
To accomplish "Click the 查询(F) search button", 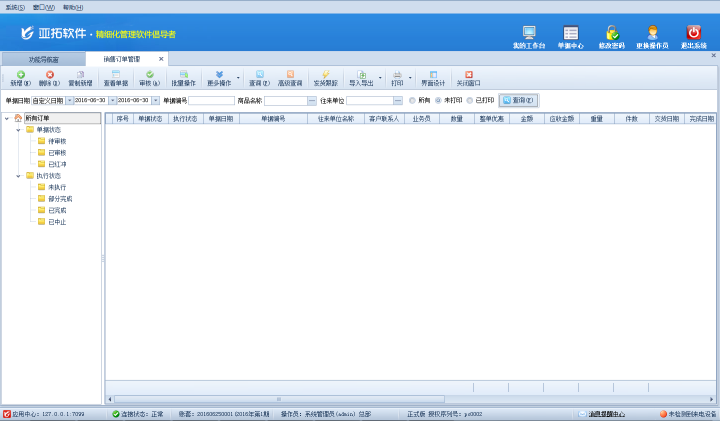I will coord(518,100).
